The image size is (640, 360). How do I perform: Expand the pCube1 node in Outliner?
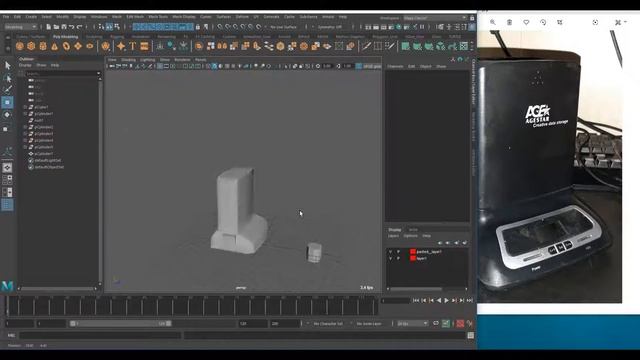click(x=25, y=107)
